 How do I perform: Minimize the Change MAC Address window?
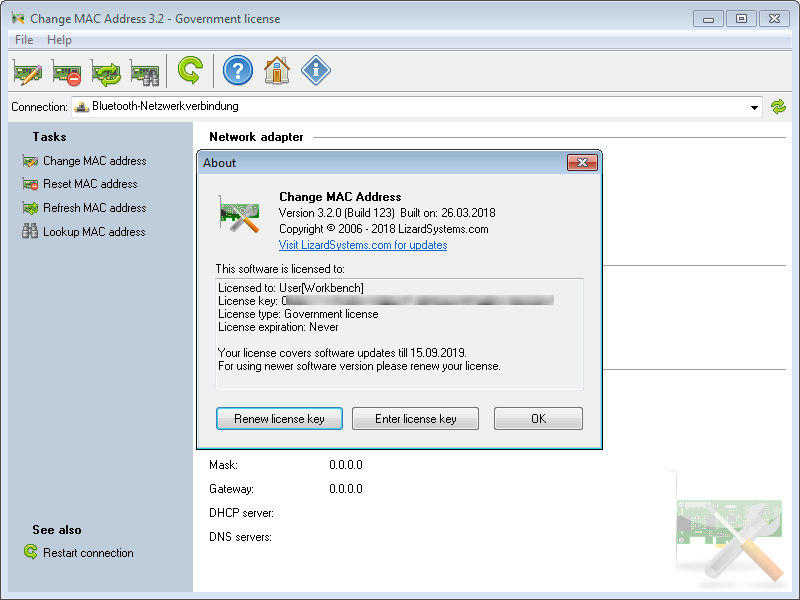(x=708, y=19)
